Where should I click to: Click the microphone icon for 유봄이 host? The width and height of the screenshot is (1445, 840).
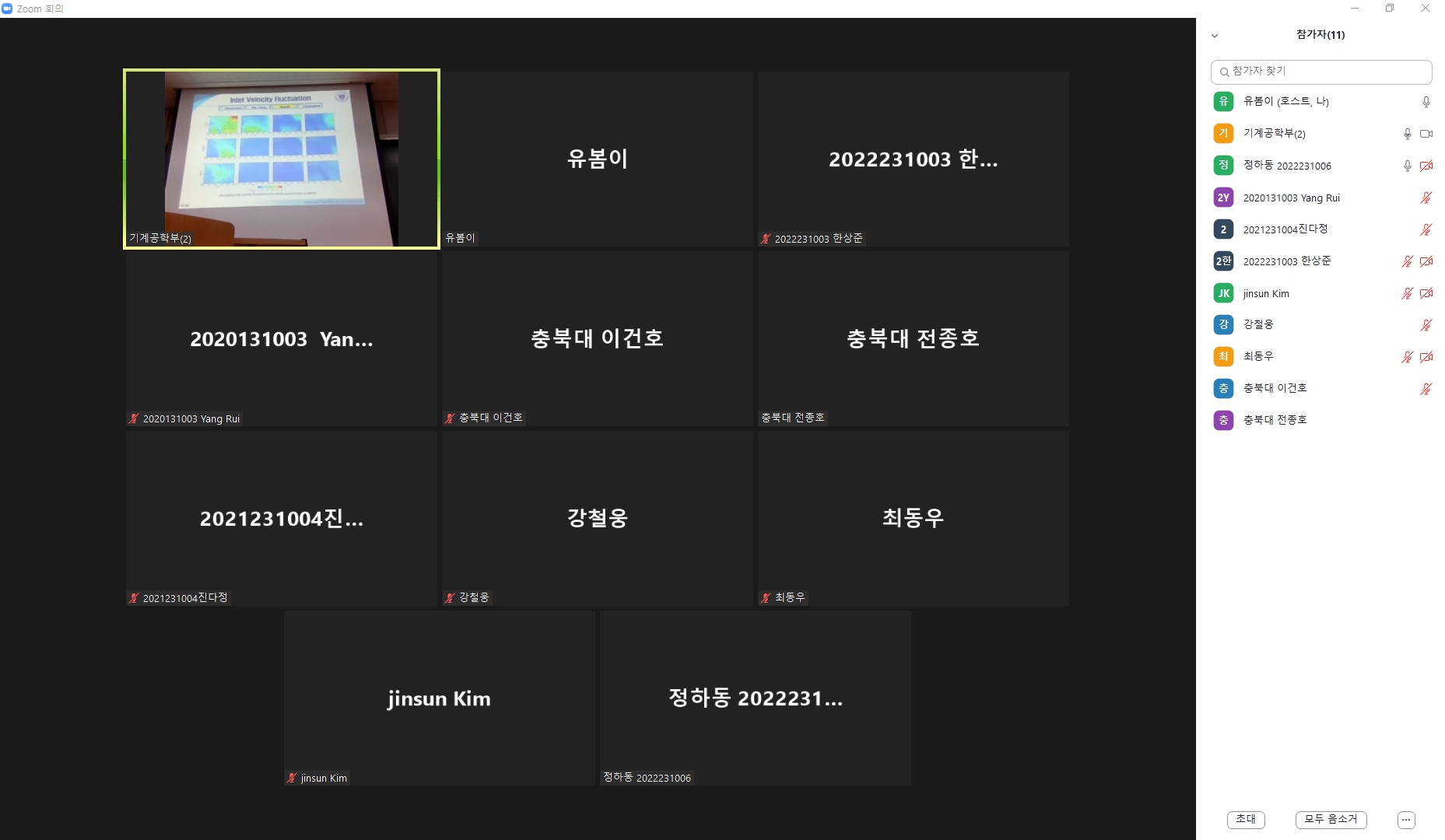(1426, 102)
